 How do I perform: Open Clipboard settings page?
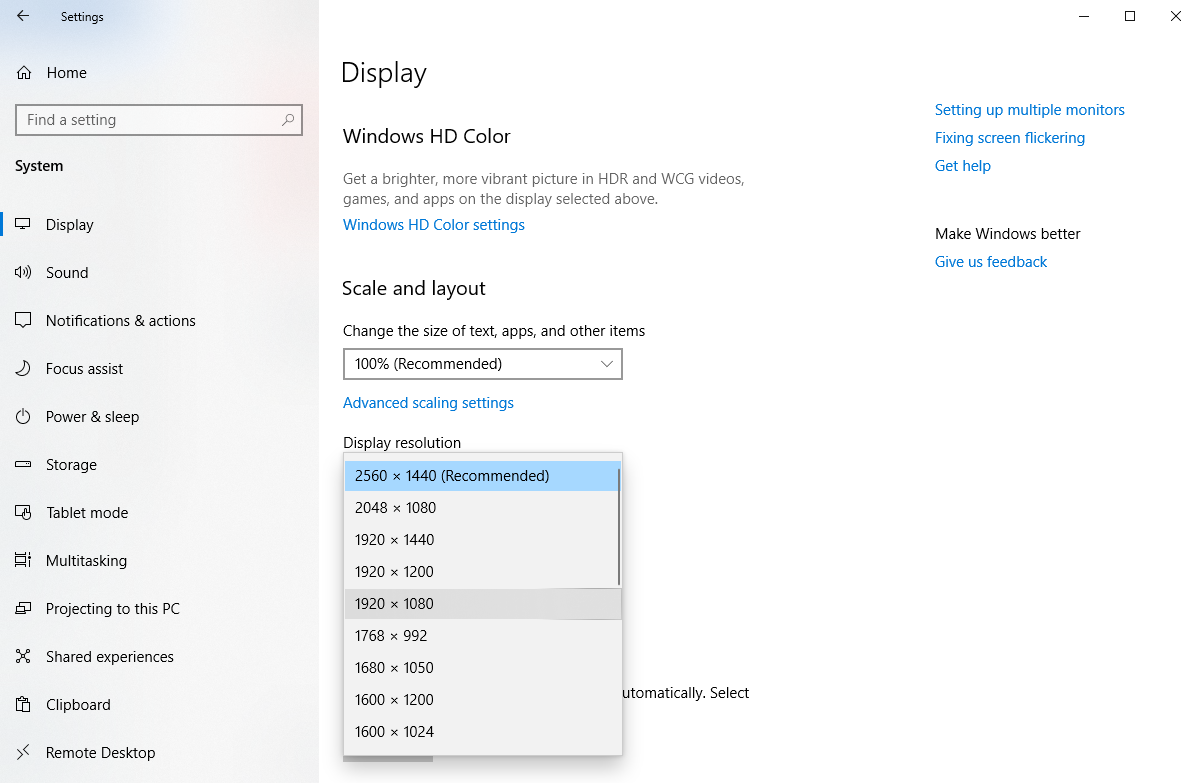pos(159,704)
